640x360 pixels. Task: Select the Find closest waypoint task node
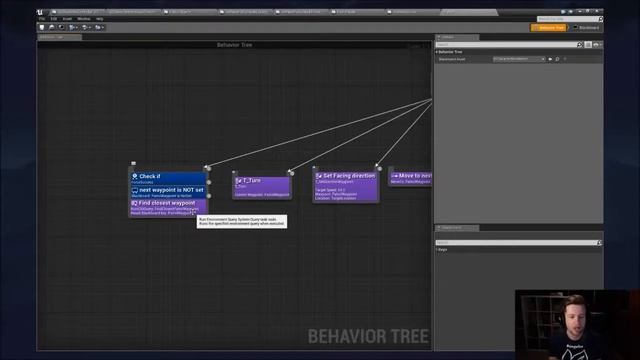click(168, 208)
